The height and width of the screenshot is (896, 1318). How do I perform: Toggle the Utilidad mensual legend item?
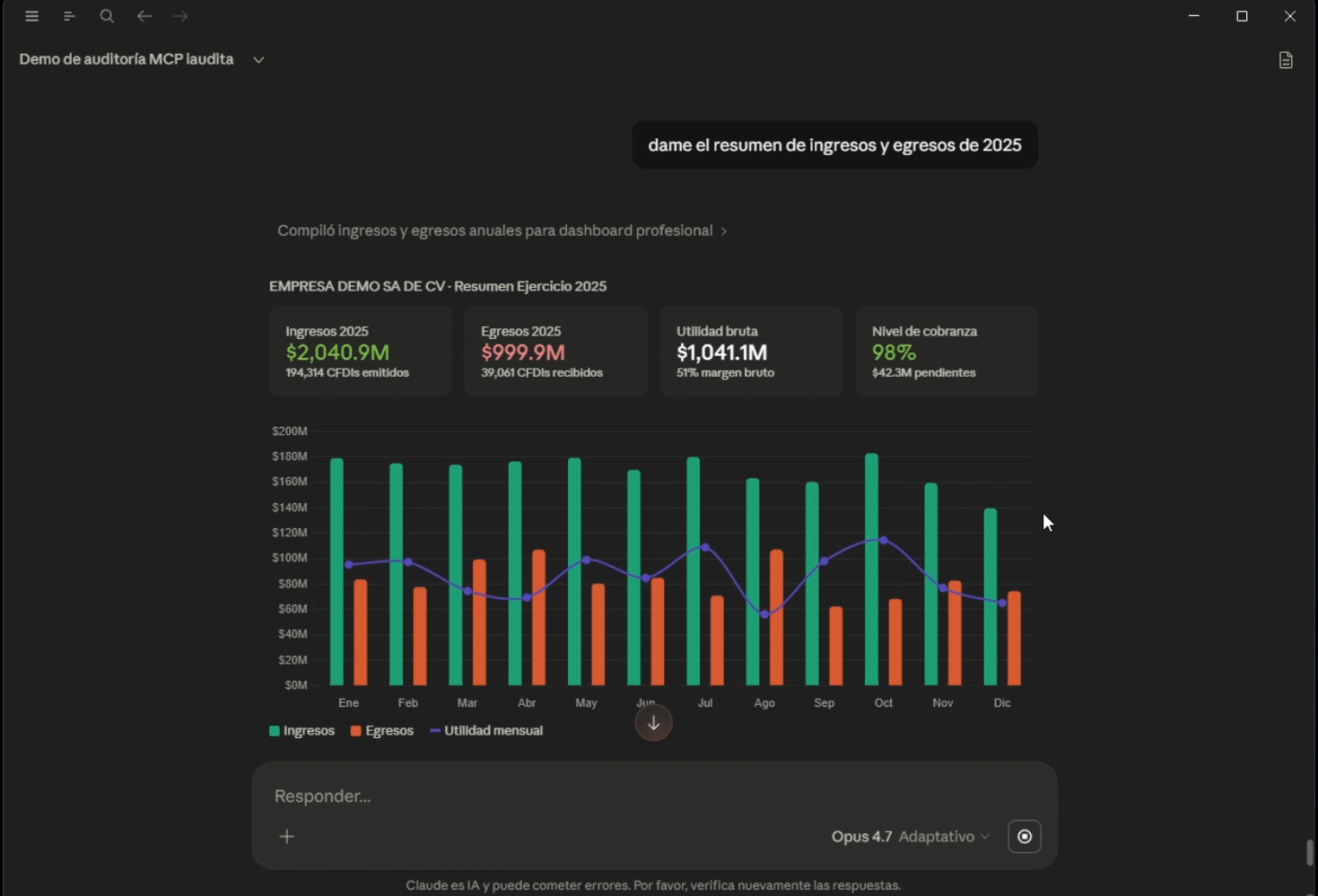(486, 731)
